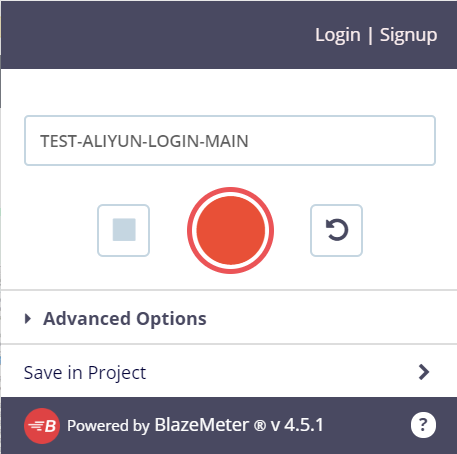Open the Login link
Image resolution: width=457 pixels, height=454 pixels.
(x=338, y=35)
